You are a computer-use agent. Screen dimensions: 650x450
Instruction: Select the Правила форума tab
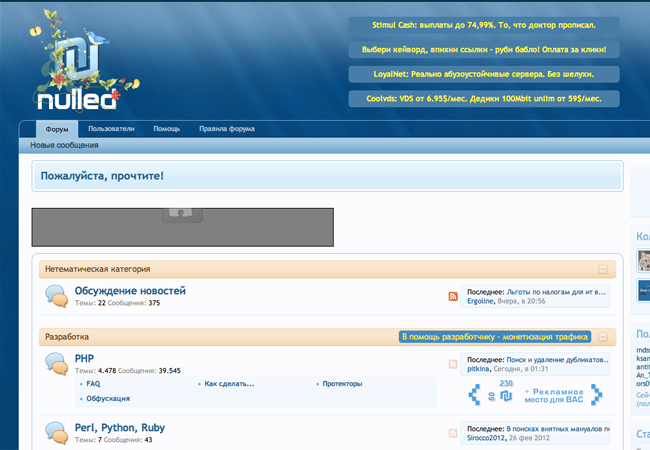[x=226, y=129]
